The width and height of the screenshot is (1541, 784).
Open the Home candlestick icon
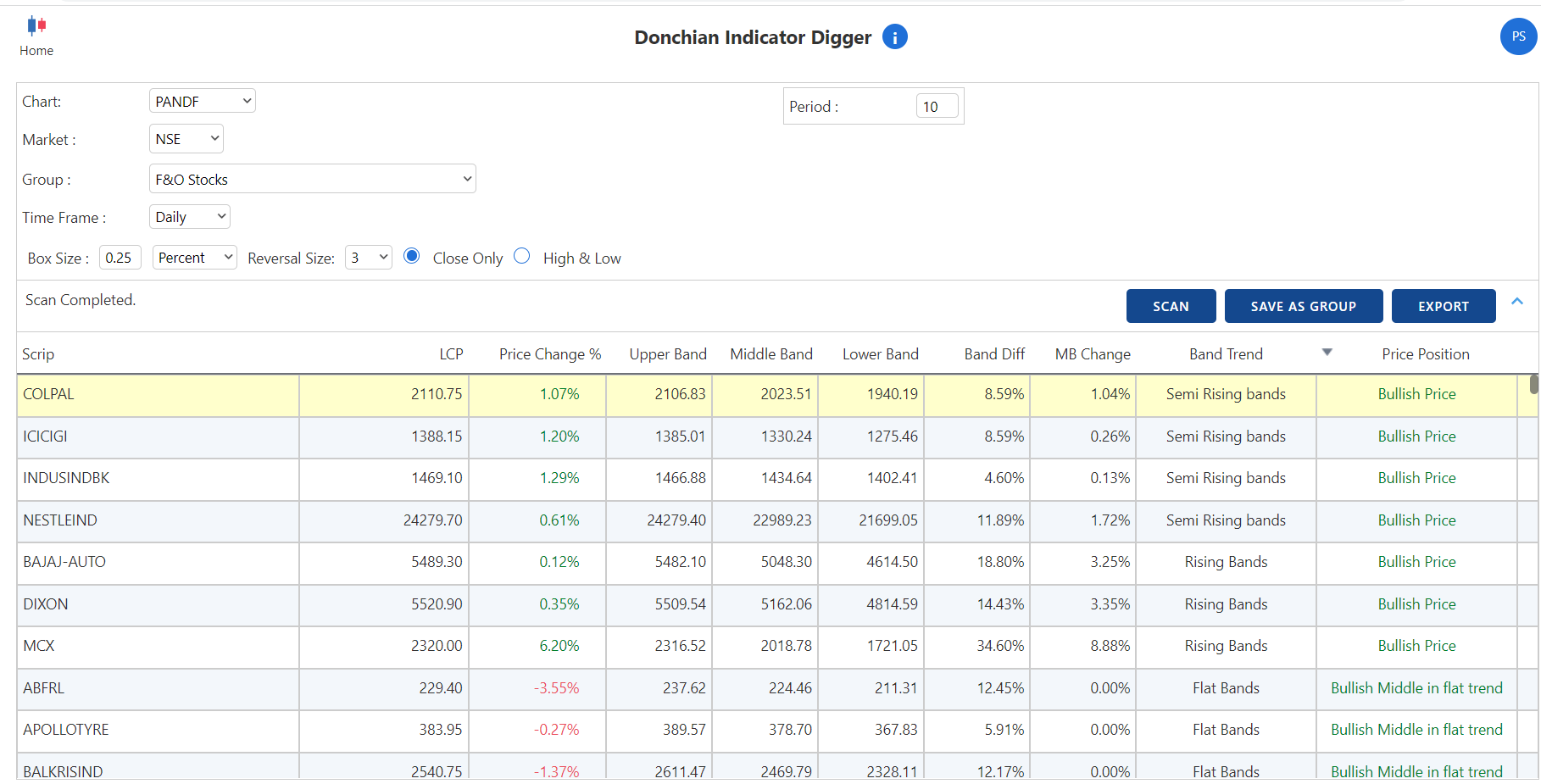[x=36, y=25]
